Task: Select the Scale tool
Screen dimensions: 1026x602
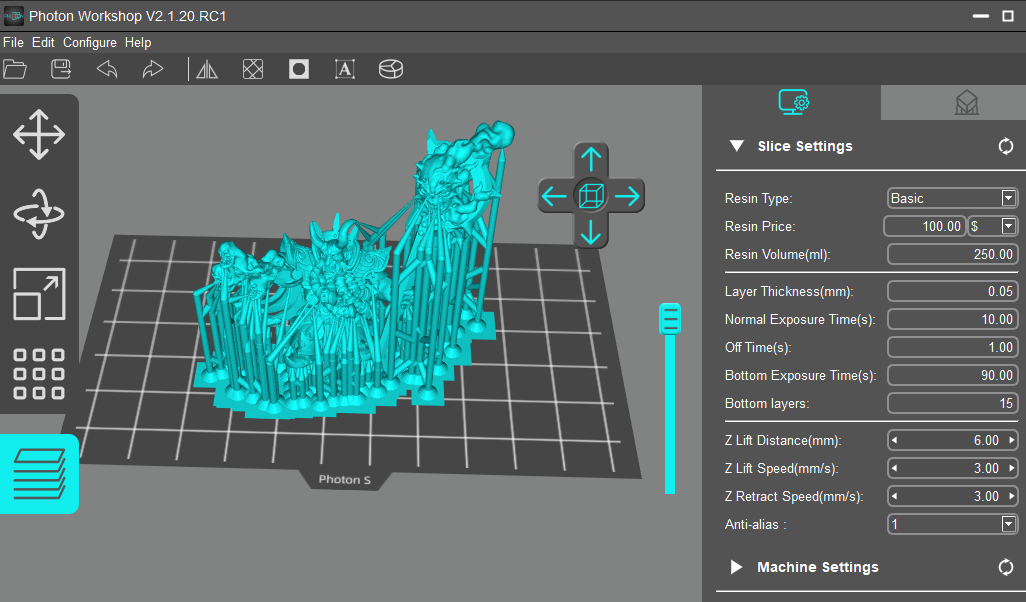Action: click(39, 294)
